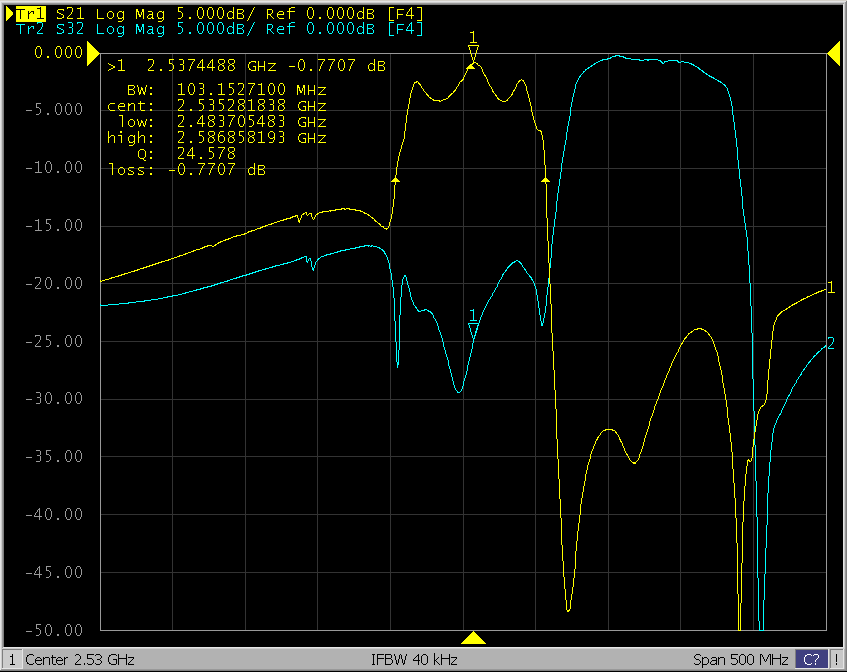This screenshot has width=847, height=672.
Task: Click the high bandwidth cutoff arrow marker
Action: (545, 179)
